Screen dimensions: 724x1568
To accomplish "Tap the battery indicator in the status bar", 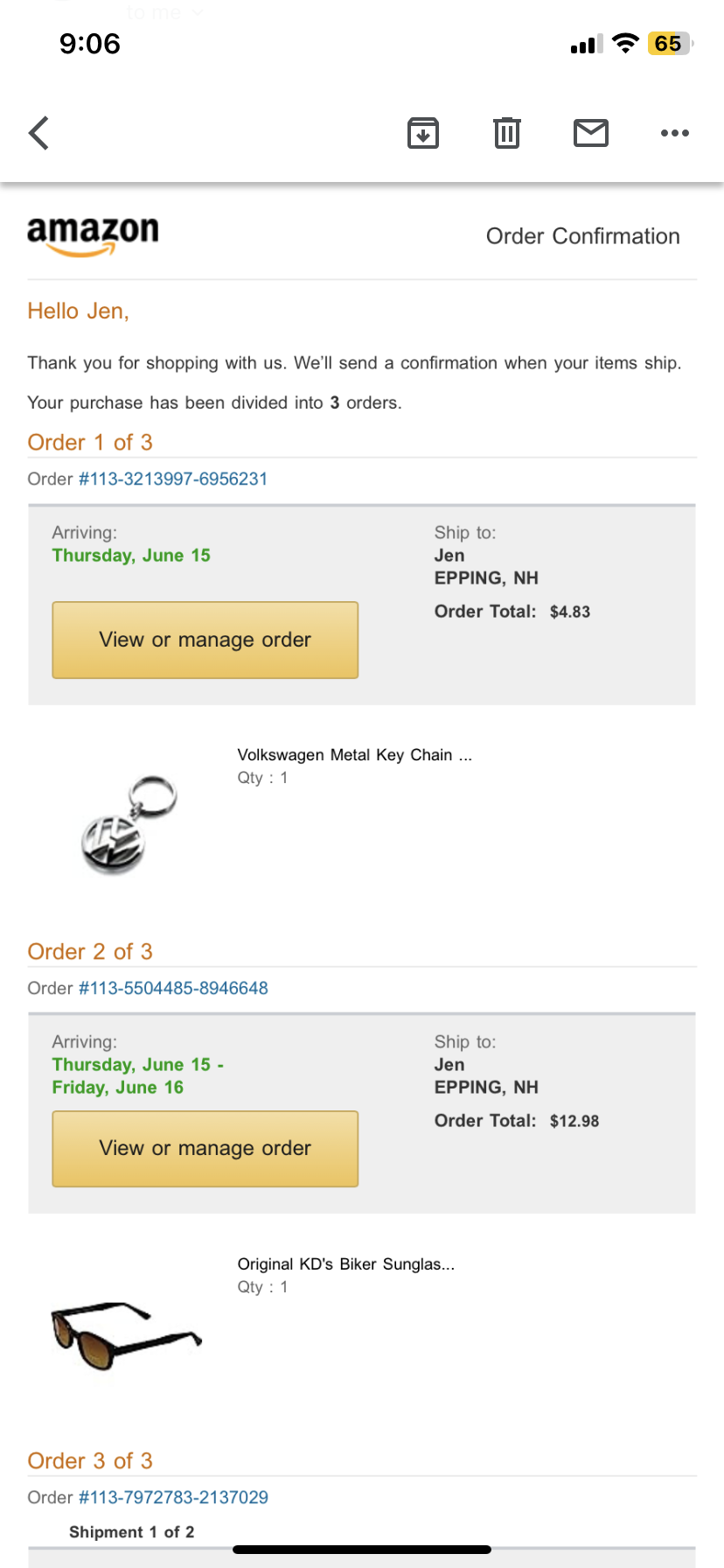I will coord(669,44).
